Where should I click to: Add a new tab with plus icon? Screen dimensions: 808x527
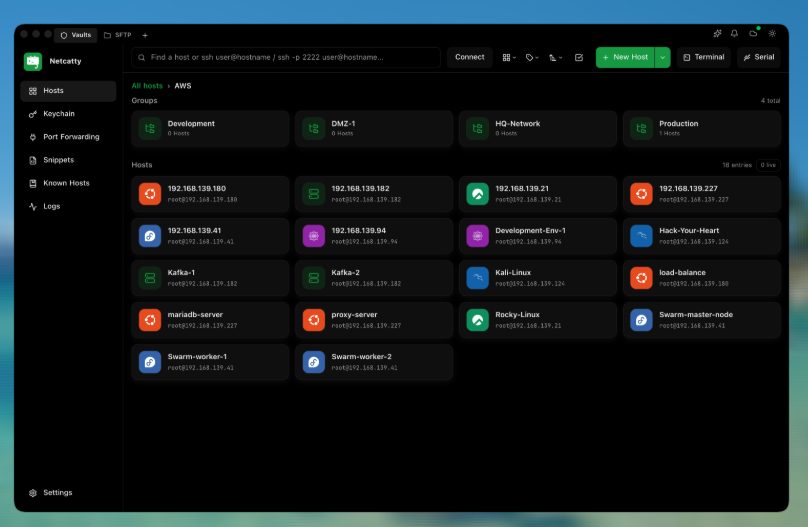click(x=145, y=36)
